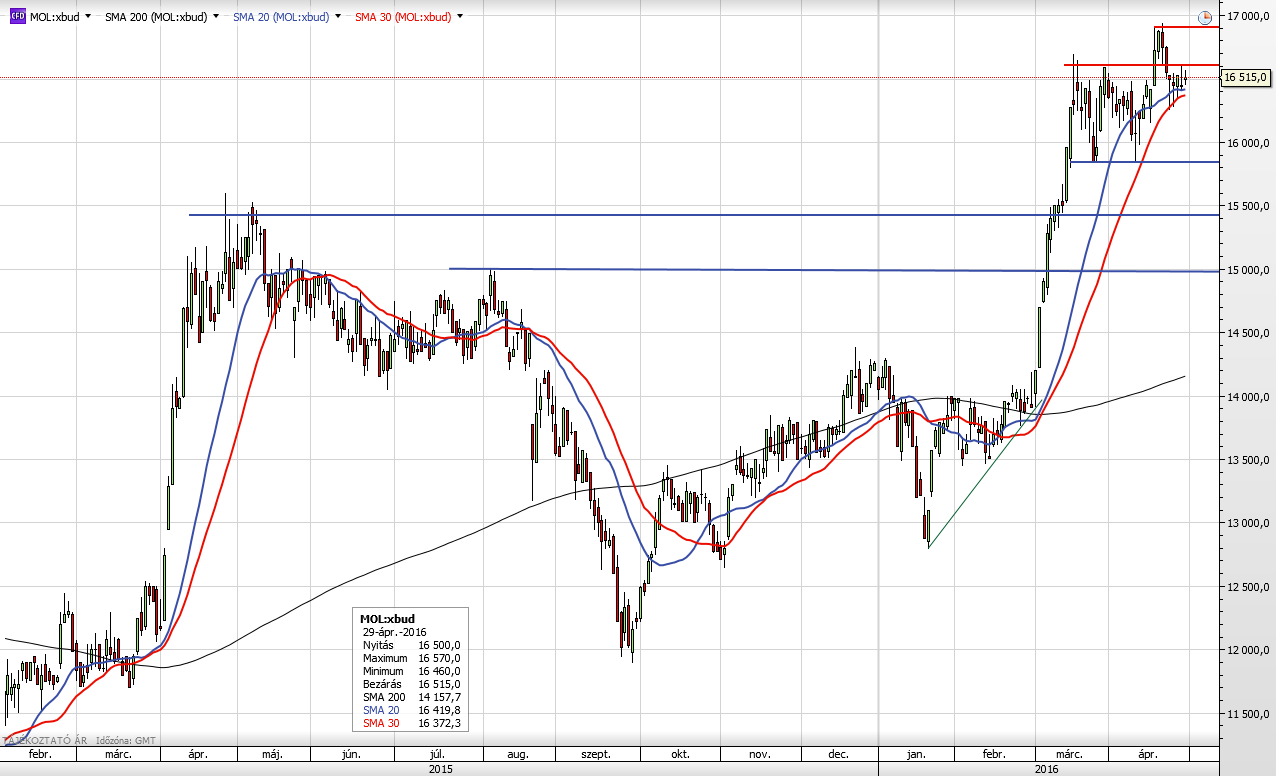This screenshot has height=776, width=1276.
Task: Select the blue horizontal line at 15 000
Action: point(834,269)
